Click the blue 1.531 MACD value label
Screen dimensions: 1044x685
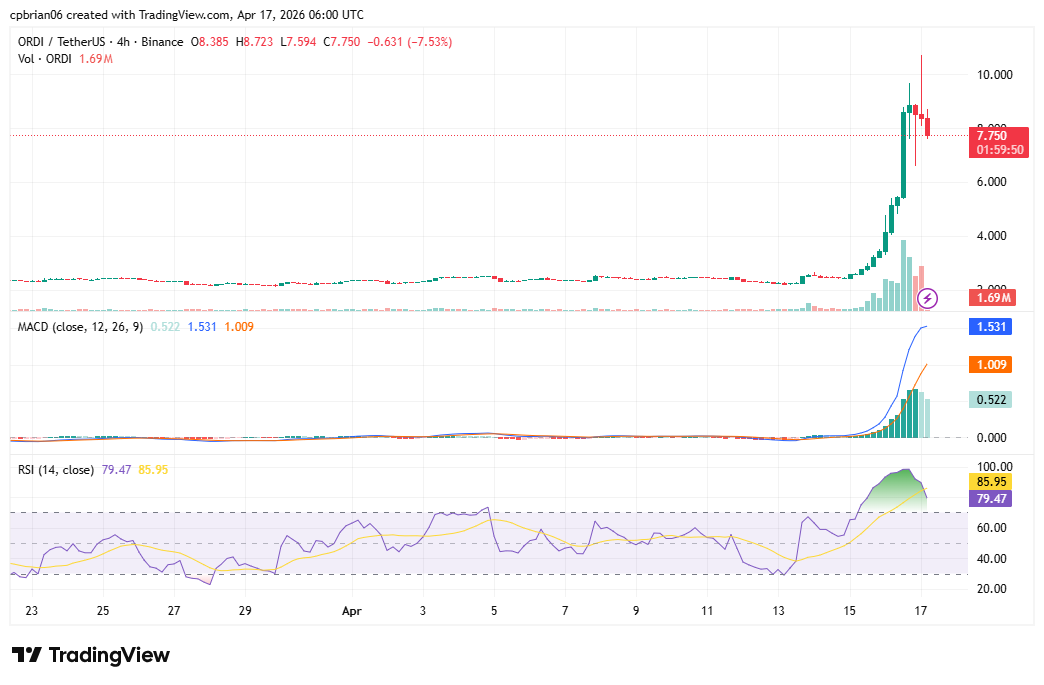pyautogui.click(x=990, y=327)
